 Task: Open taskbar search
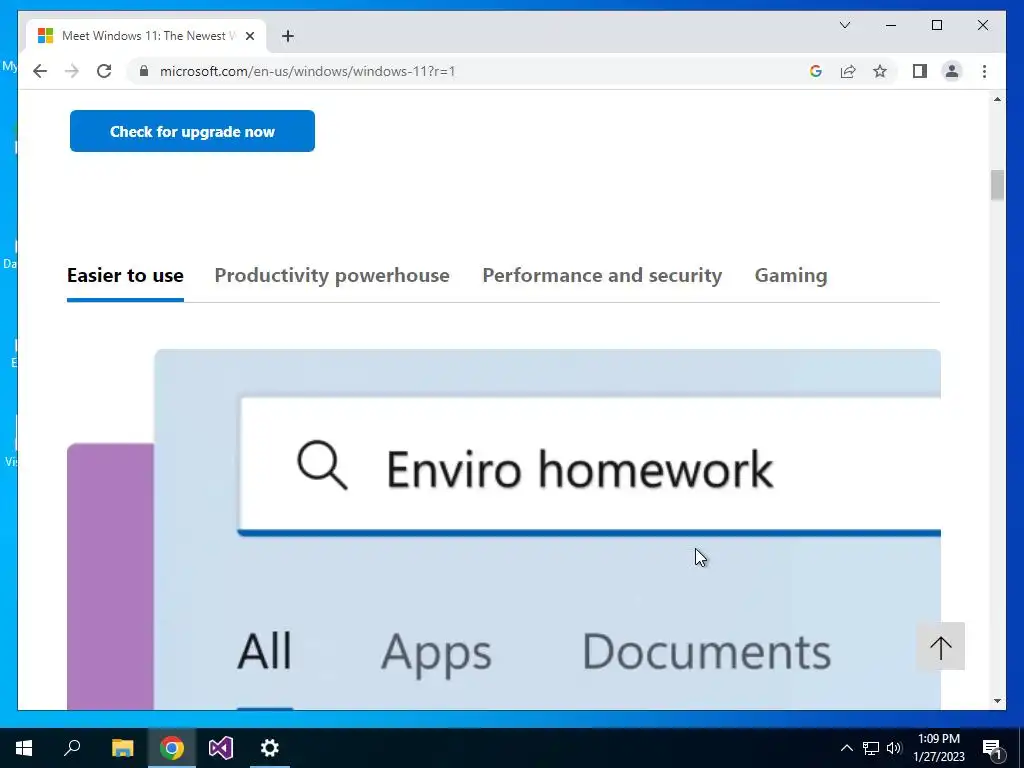pos(72,748)
